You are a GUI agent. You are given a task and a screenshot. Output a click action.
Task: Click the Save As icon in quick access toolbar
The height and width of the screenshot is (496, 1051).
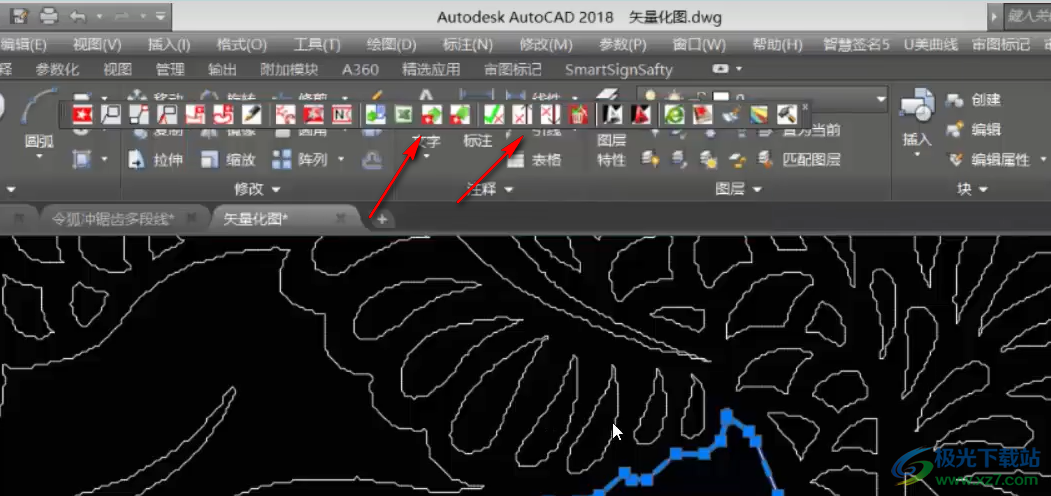[19, 15]
